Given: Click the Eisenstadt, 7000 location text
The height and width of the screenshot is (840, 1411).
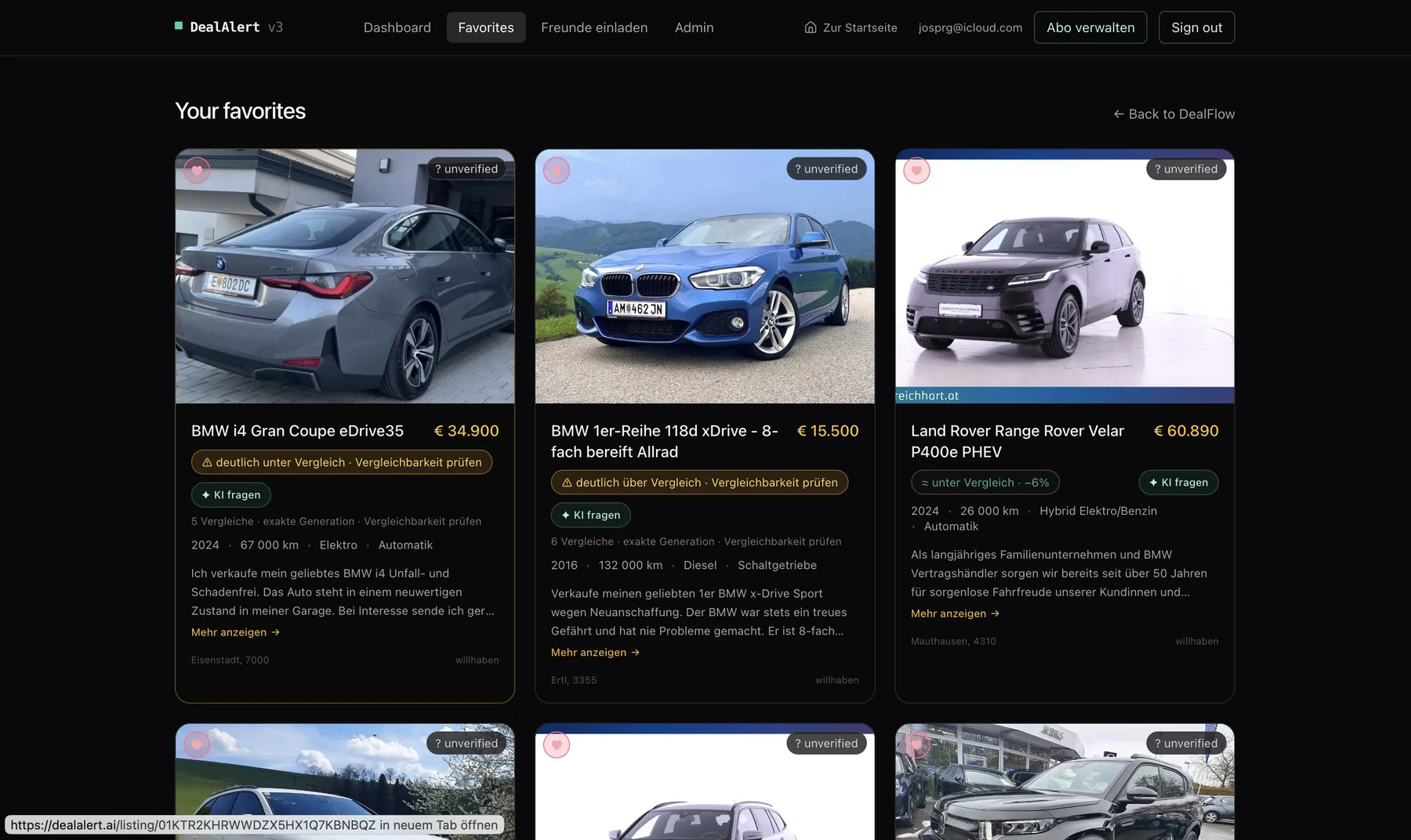Looking at the screenshot, I should (x=230, y=660).
